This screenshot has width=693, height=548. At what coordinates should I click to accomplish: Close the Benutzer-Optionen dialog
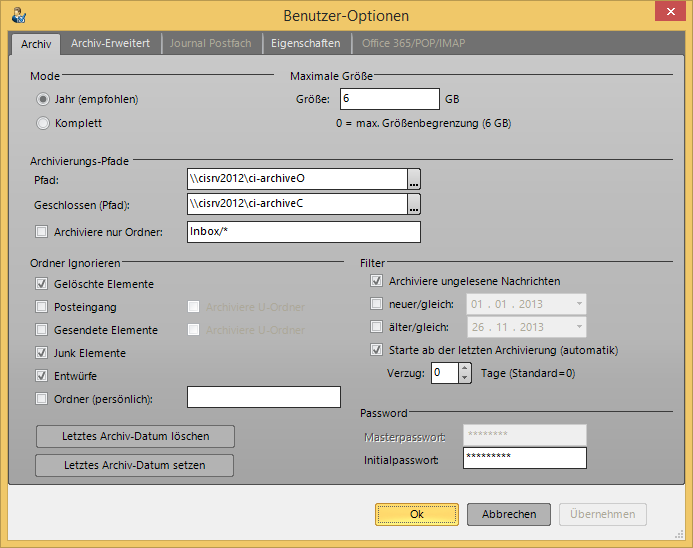coord(667,12)
